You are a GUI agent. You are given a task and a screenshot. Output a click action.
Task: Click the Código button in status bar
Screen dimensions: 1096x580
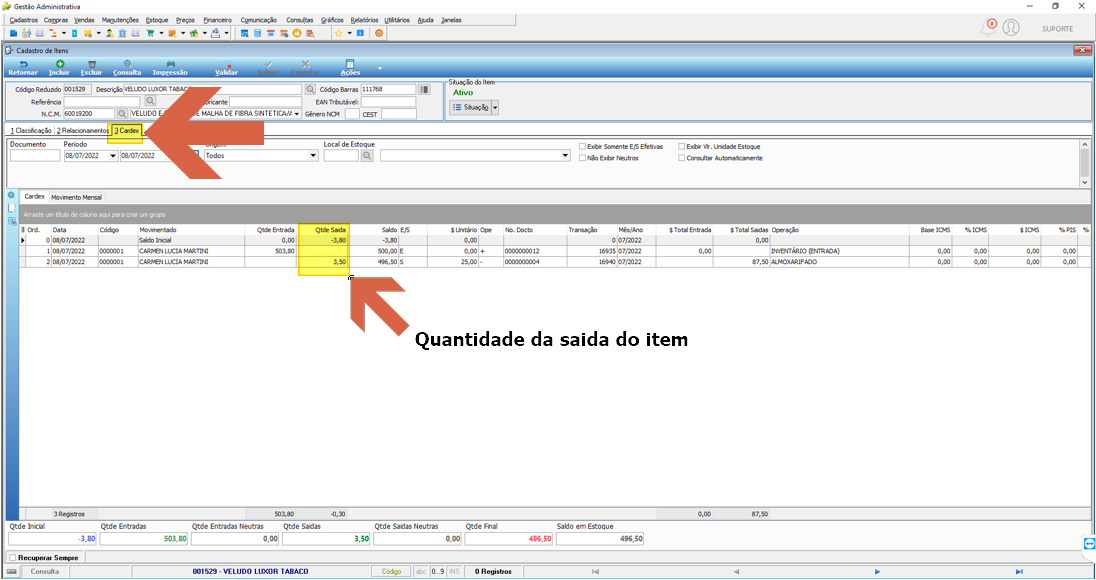[391, 572]
